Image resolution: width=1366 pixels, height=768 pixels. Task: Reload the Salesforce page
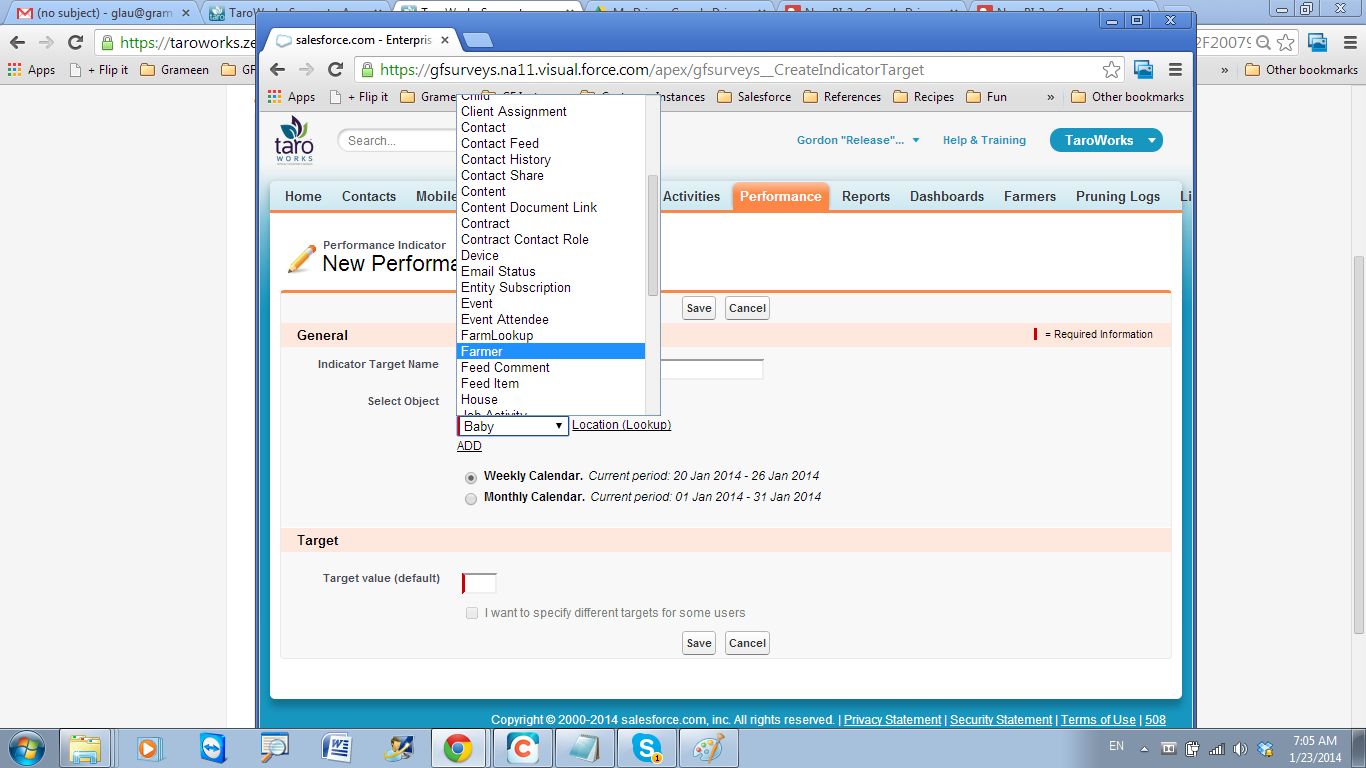(x=336, y=70)
